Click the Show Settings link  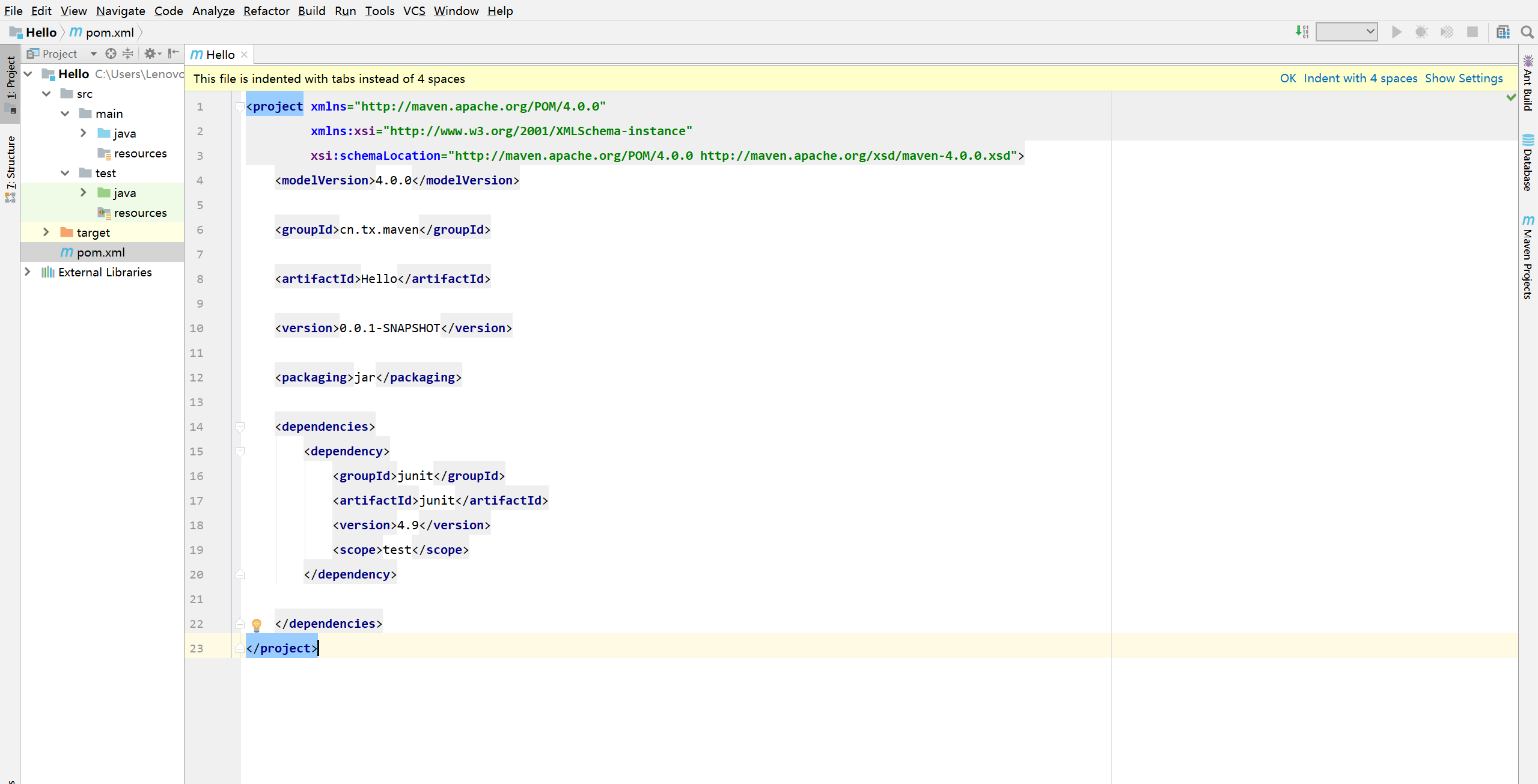1463,79
